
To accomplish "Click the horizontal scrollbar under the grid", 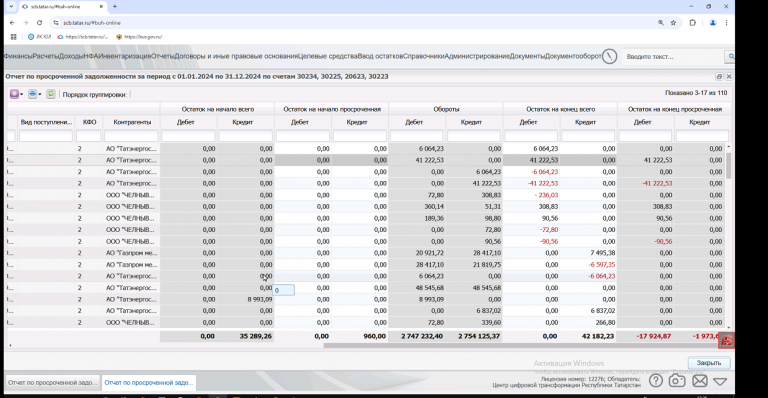I will [x=521, y=346].
